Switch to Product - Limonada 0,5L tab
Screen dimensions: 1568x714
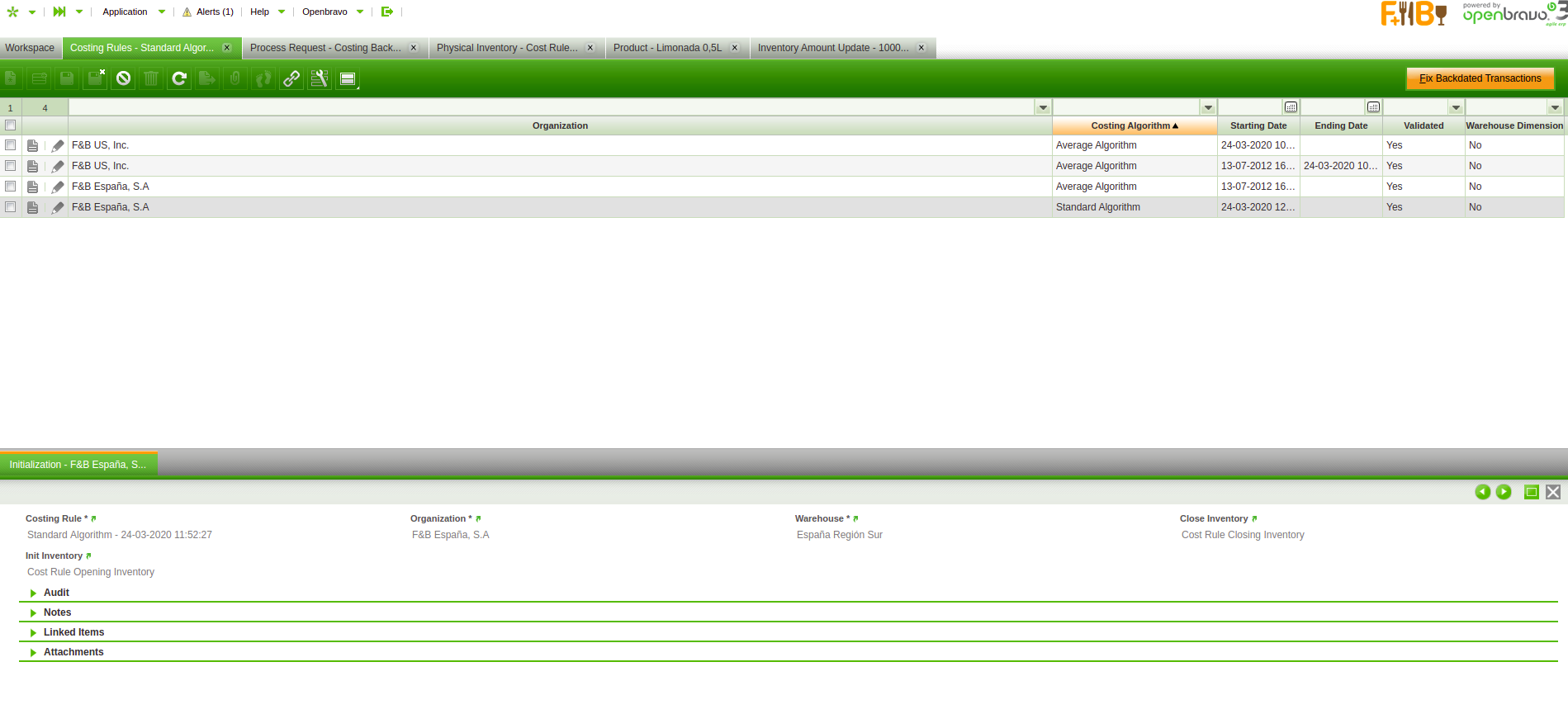pos(667,48)
